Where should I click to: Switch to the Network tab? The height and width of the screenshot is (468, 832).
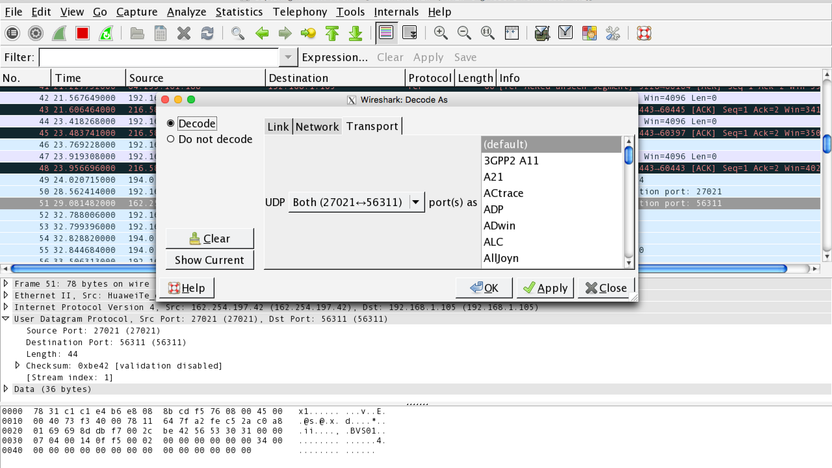317,126
